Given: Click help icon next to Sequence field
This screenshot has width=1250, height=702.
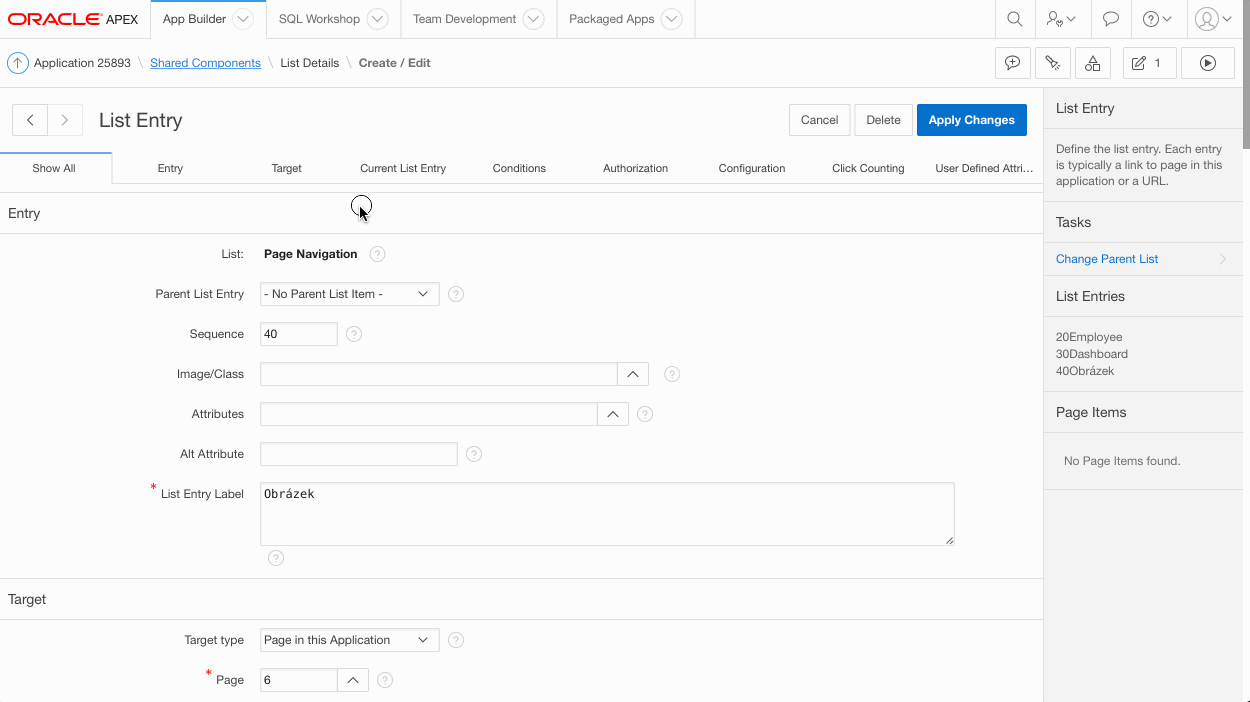Looking at the screenshot, I should [354, 334].
